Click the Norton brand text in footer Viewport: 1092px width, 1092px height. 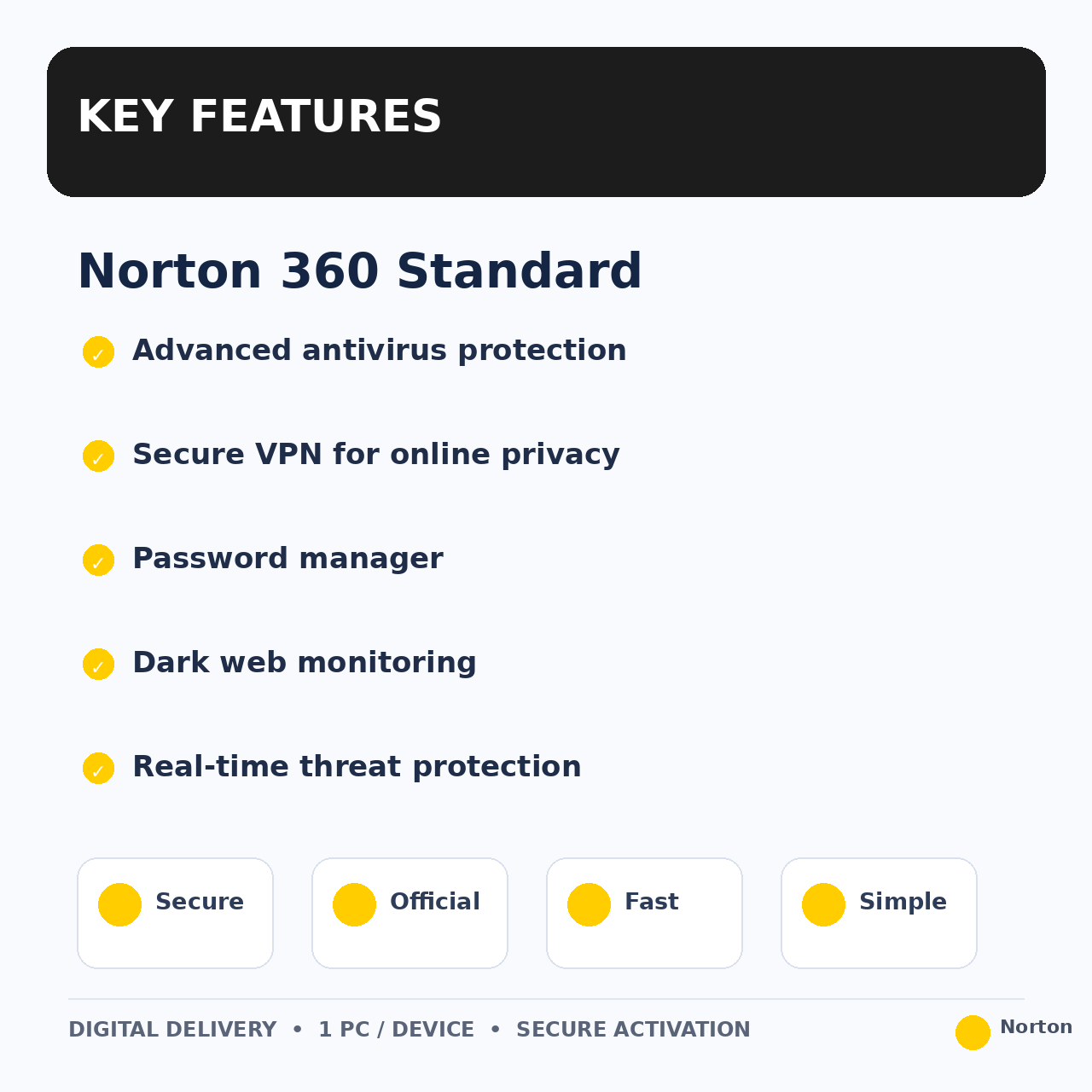(x=1036, y=1027)
